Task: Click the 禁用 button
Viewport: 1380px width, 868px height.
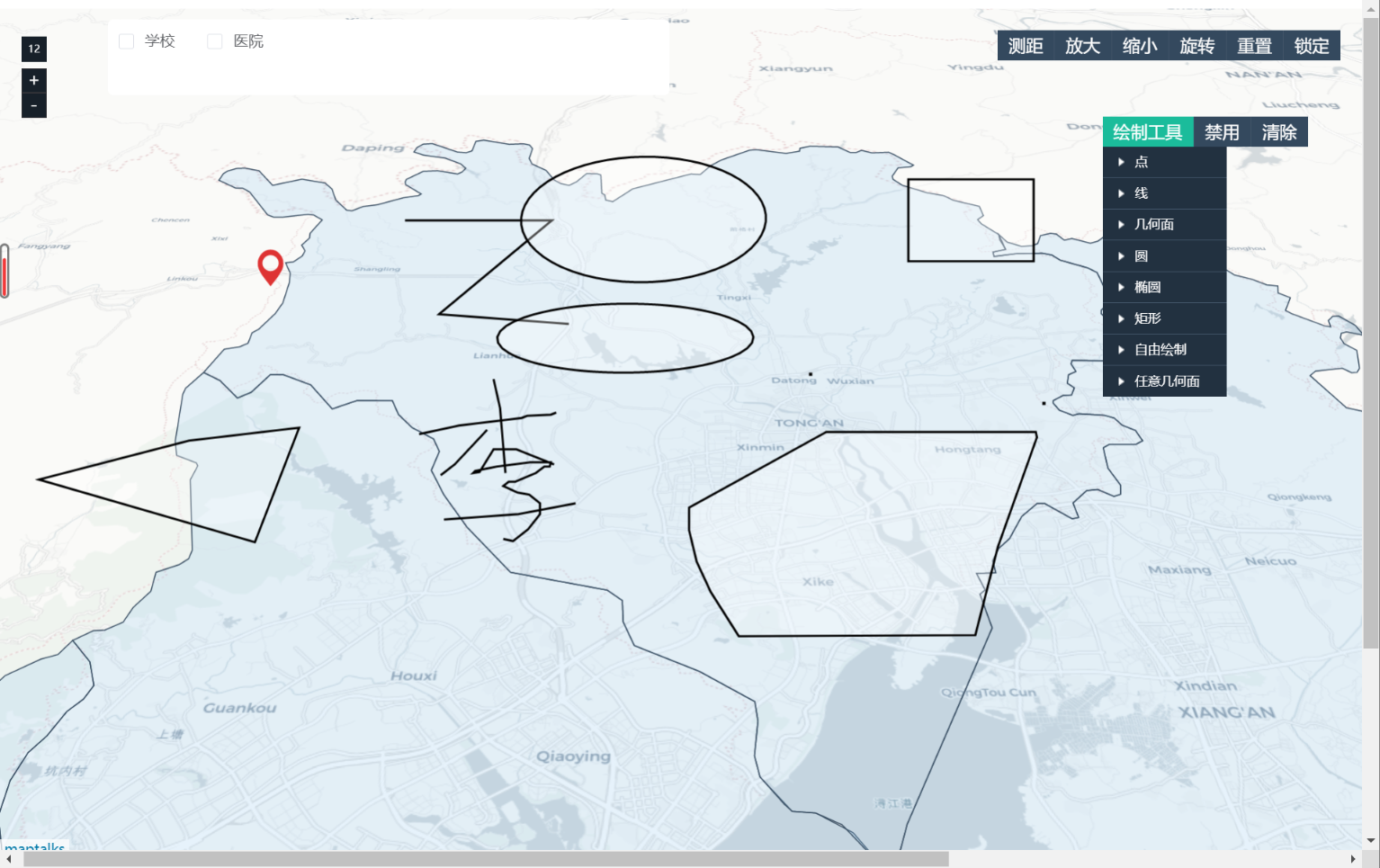Action: point(1222,132)
